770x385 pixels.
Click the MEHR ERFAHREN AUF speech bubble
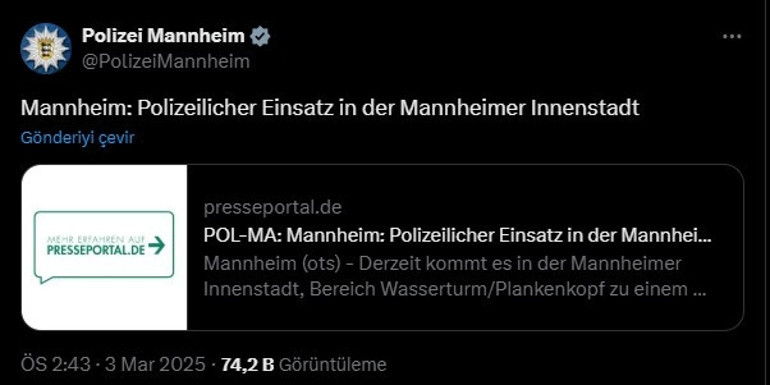104,247
